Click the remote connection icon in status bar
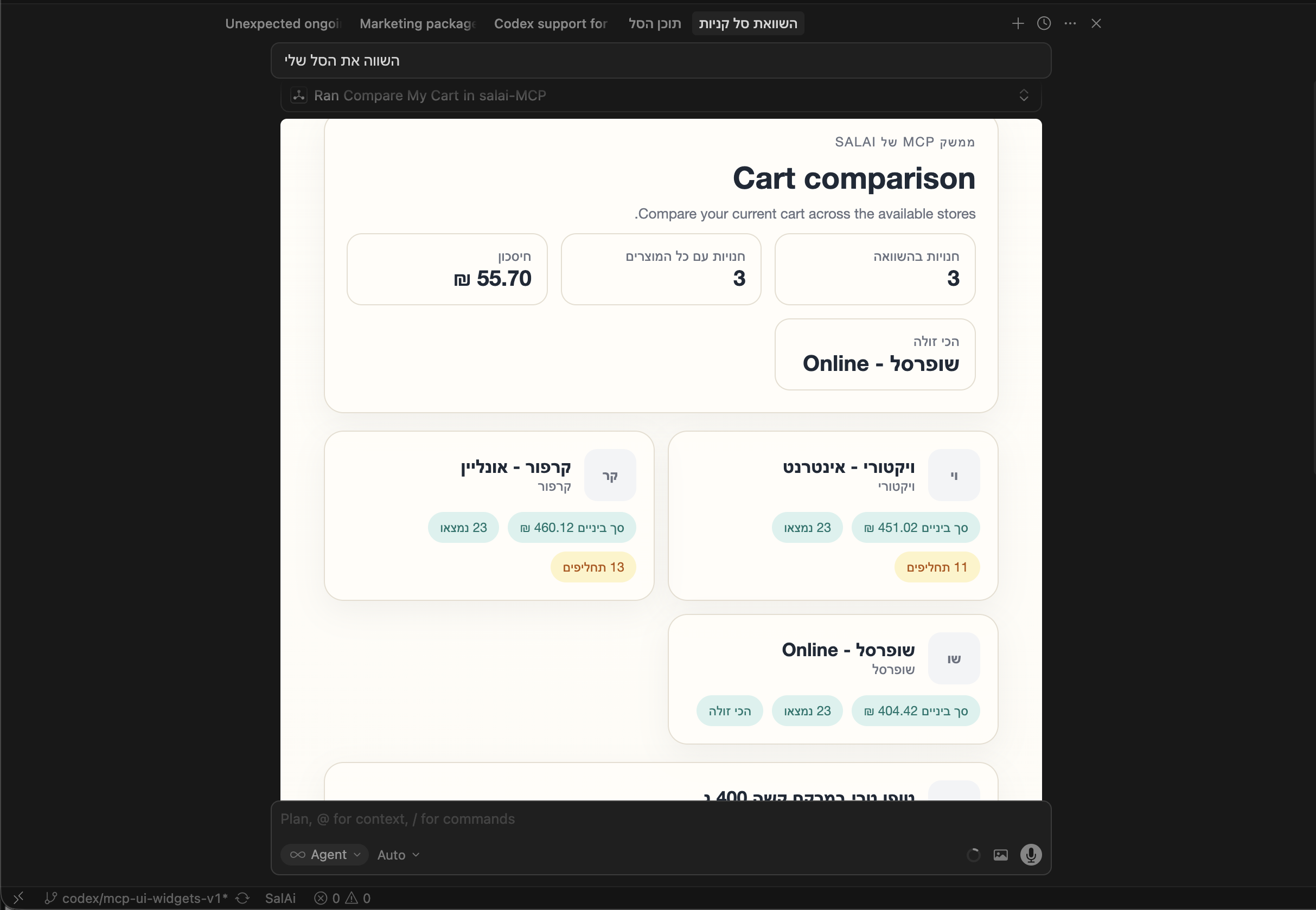The width and height of the screenshot is (1316, 910). (x=18, y=898)
